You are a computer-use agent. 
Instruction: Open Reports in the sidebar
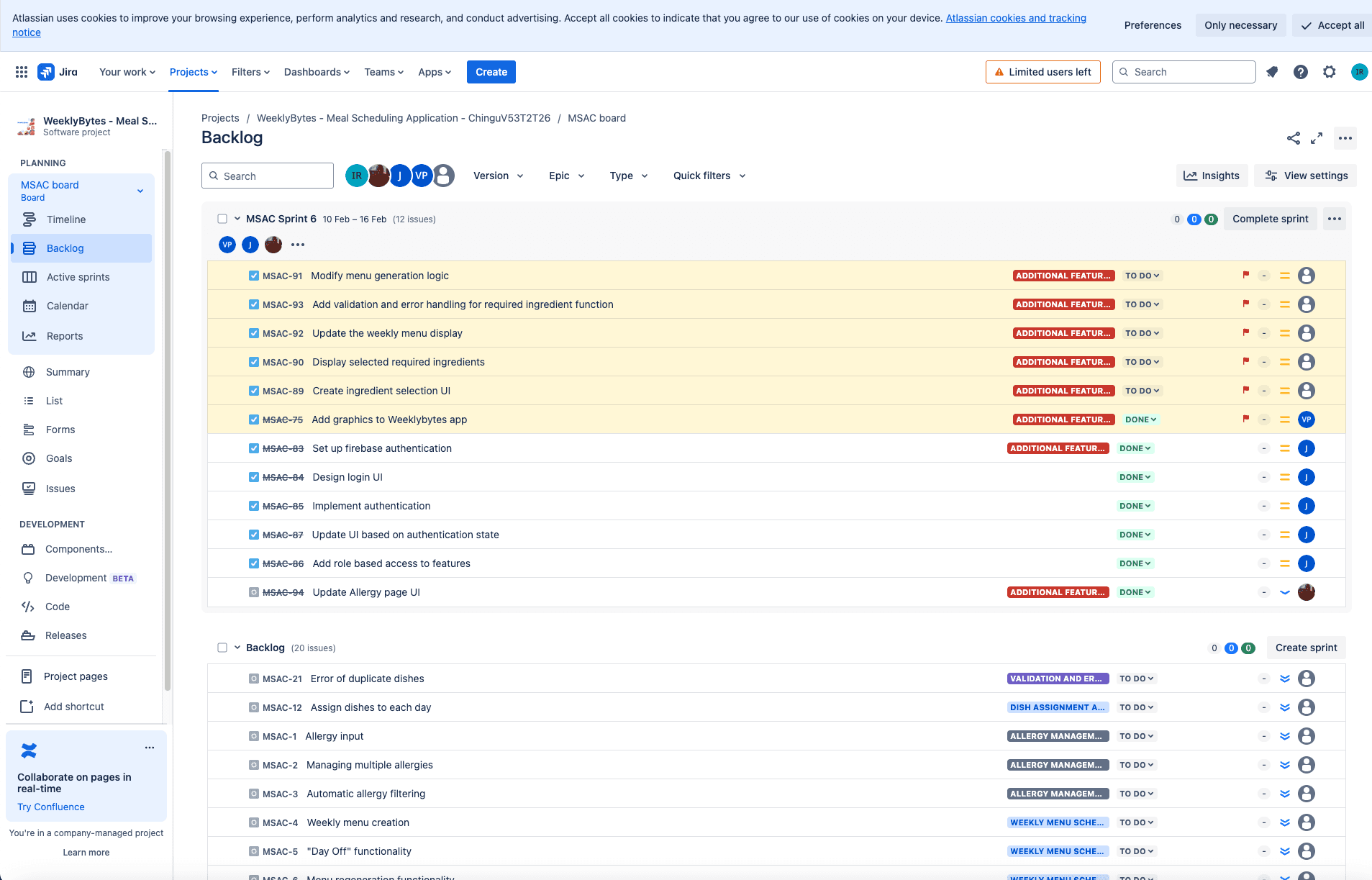pyautogui.click(x=65, y=336)
